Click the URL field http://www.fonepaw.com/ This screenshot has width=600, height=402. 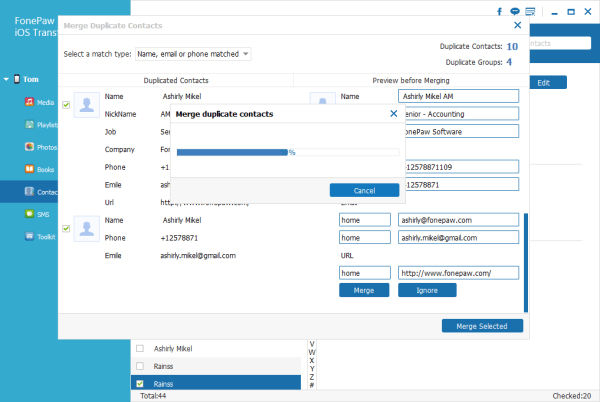click(x=458, y=273)
